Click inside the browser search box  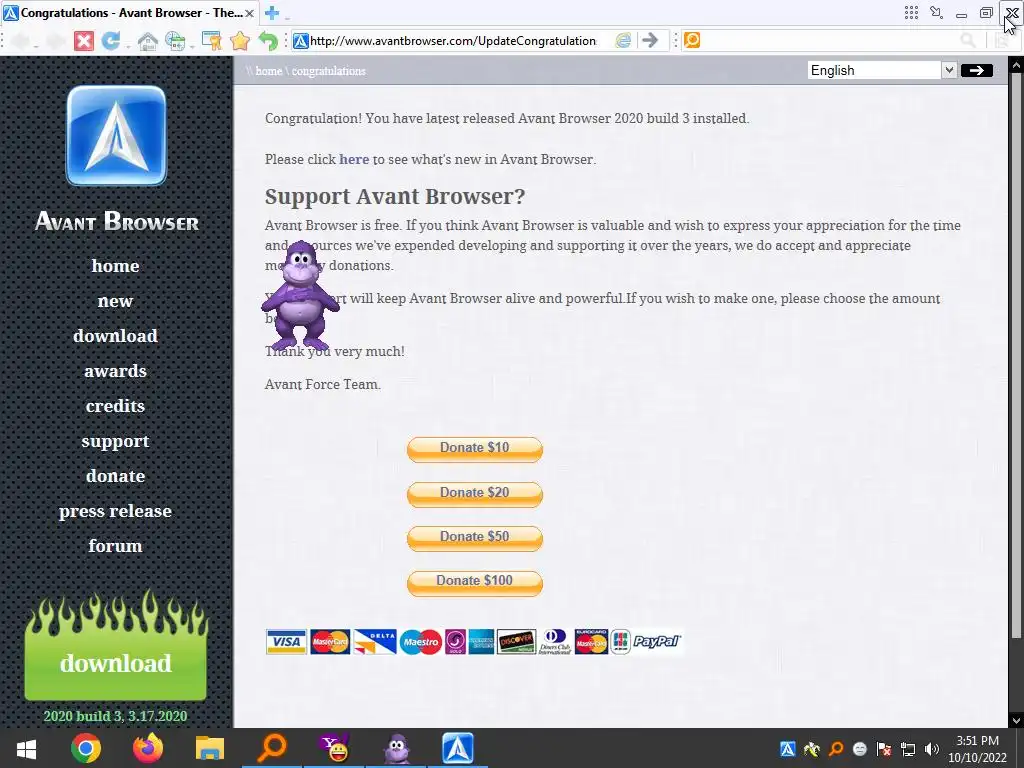pyautogui.click(x=829, y=40)
